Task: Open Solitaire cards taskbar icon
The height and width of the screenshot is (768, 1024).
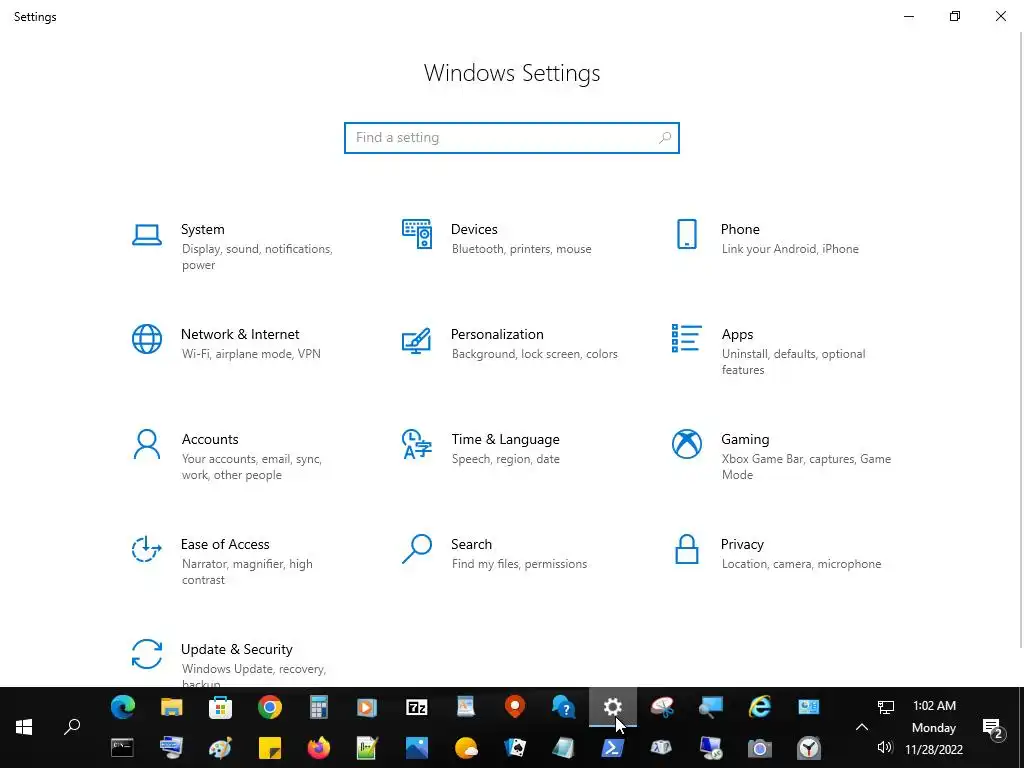Action: (x=515, y=748)
